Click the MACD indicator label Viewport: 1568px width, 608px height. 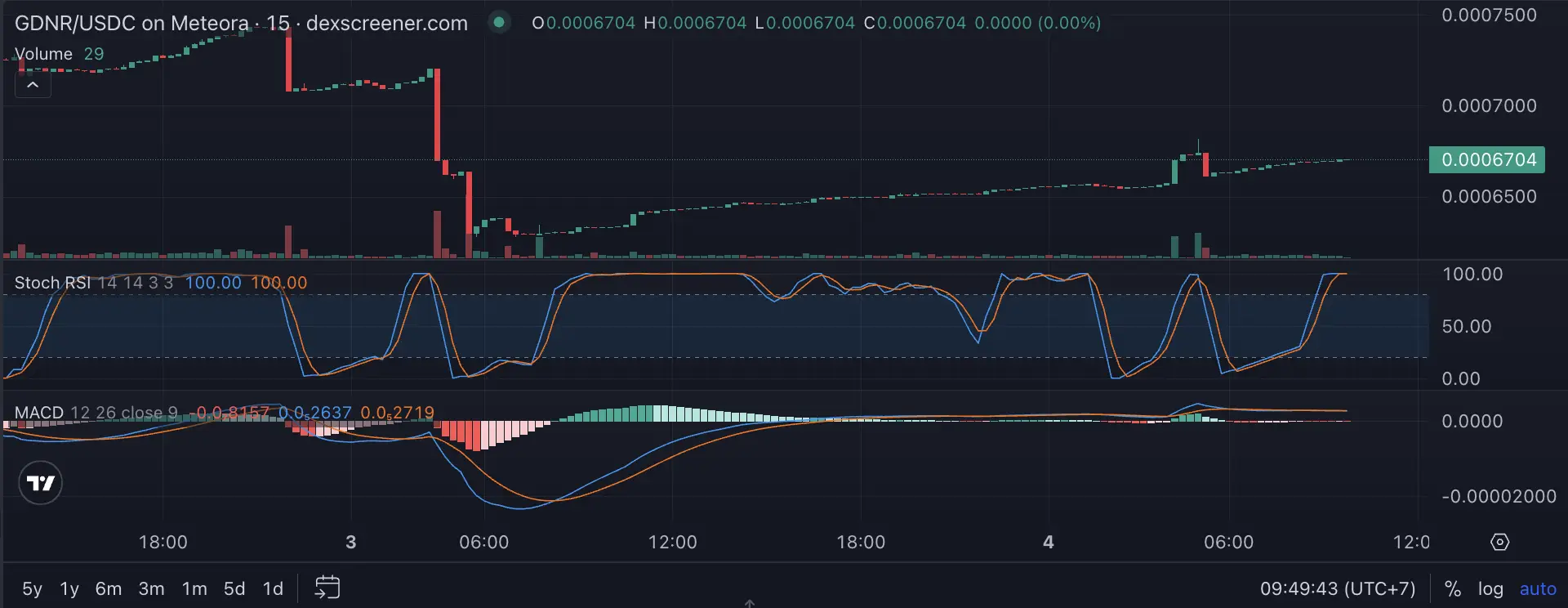coord(38,413)
